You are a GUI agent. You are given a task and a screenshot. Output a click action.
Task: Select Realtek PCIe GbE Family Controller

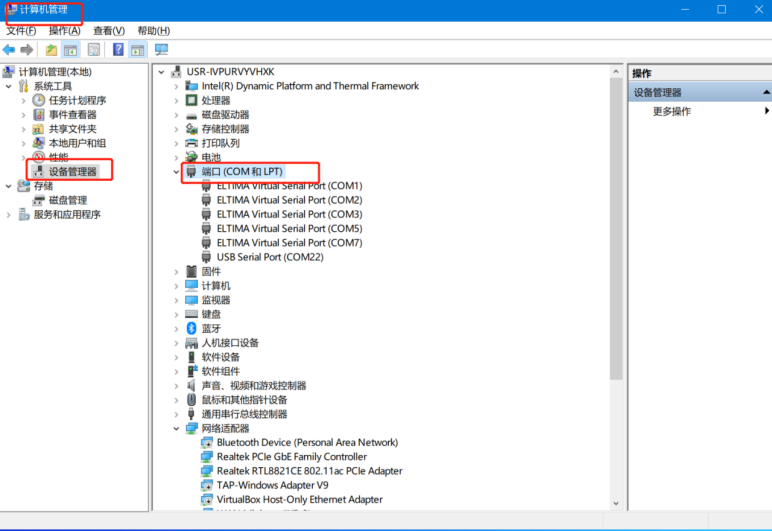(x=291, y=457)
